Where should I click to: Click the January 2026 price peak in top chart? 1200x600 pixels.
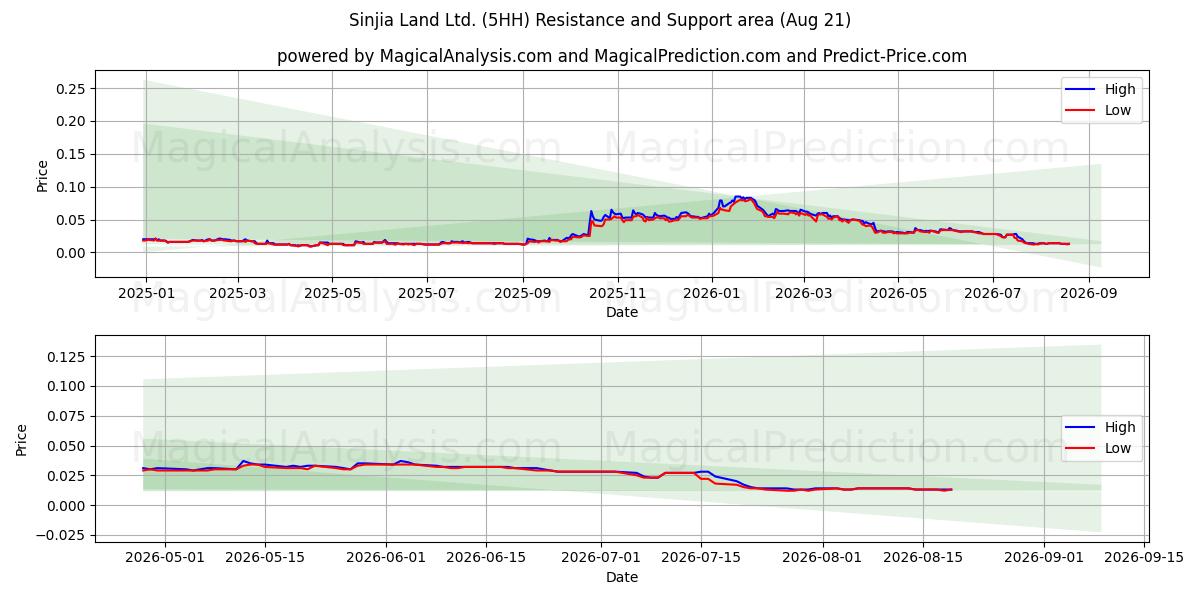click(x=742, y=198)
